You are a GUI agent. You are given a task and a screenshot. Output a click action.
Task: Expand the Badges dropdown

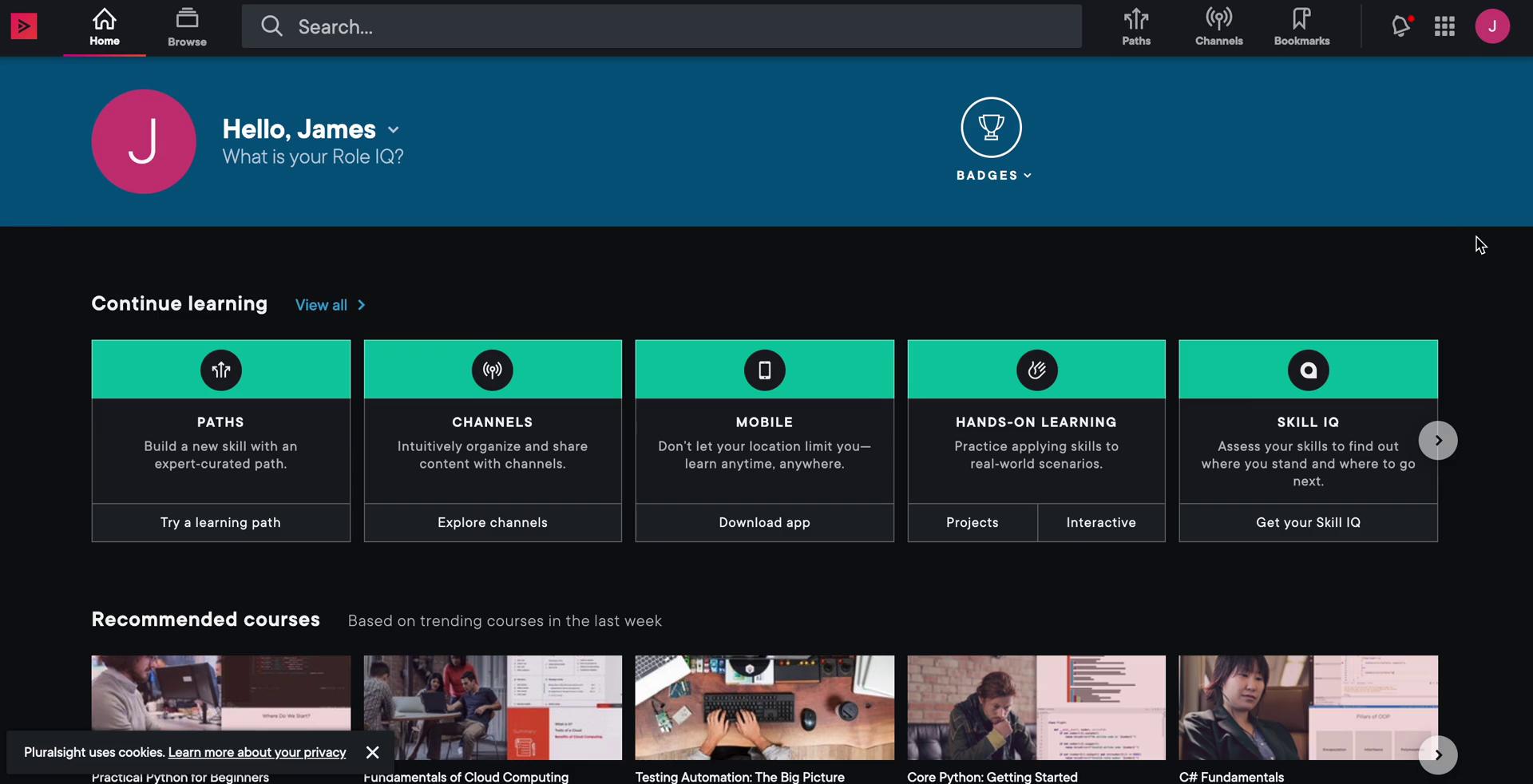click(994, 176)
